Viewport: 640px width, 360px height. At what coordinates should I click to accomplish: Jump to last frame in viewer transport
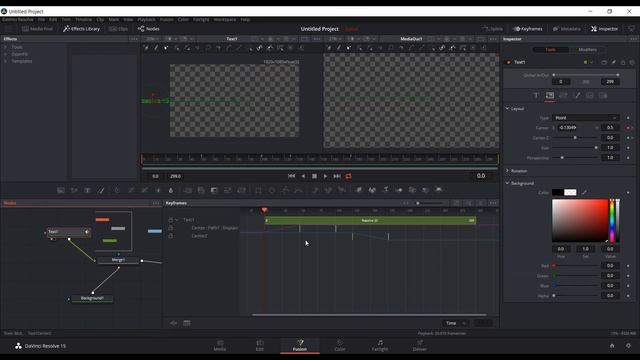[x=337, y=176]
